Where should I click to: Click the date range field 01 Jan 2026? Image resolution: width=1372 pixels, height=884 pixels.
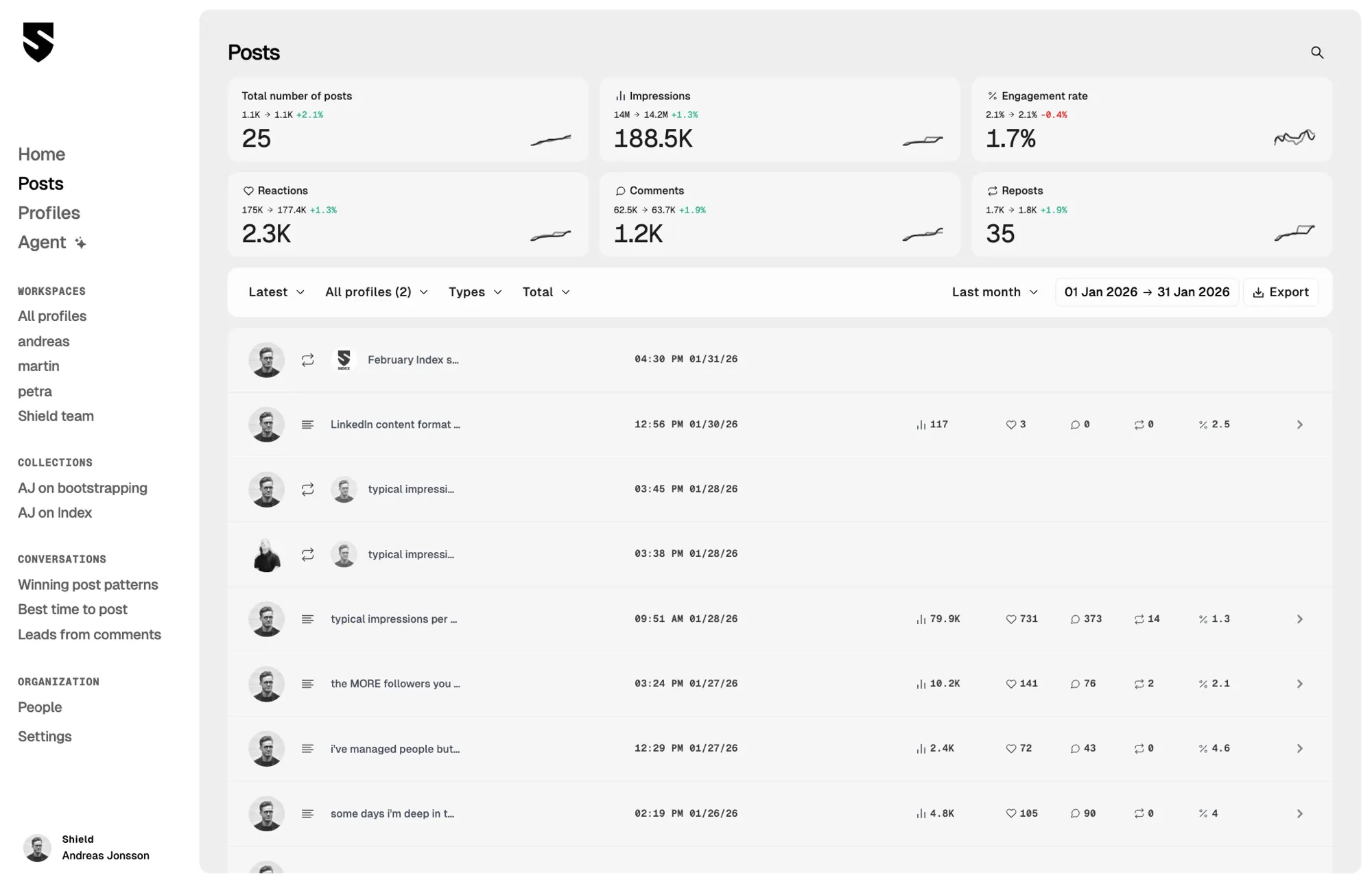1100,291
